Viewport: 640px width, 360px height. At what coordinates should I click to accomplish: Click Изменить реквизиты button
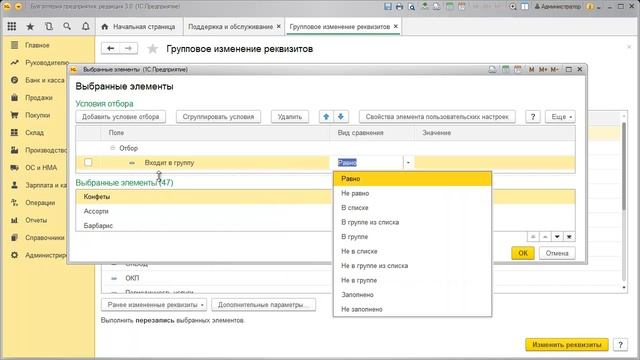coord(567,344)
